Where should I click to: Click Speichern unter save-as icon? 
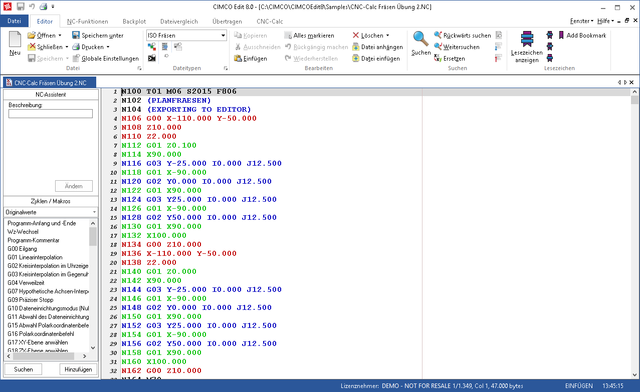click(76, 36)
